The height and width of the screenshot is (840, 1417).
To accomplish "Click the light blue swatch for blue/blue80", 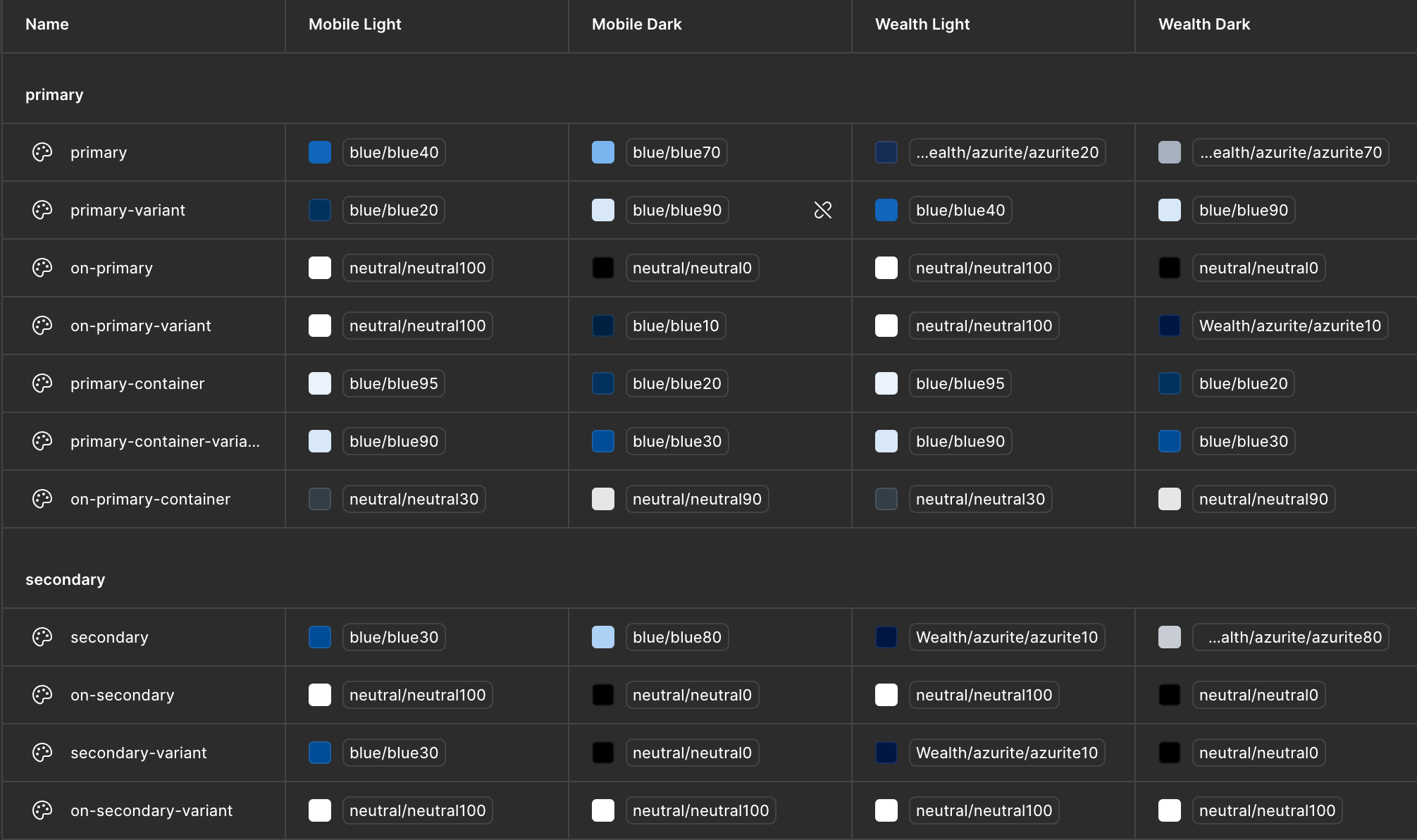I will [x=603, y=637].
